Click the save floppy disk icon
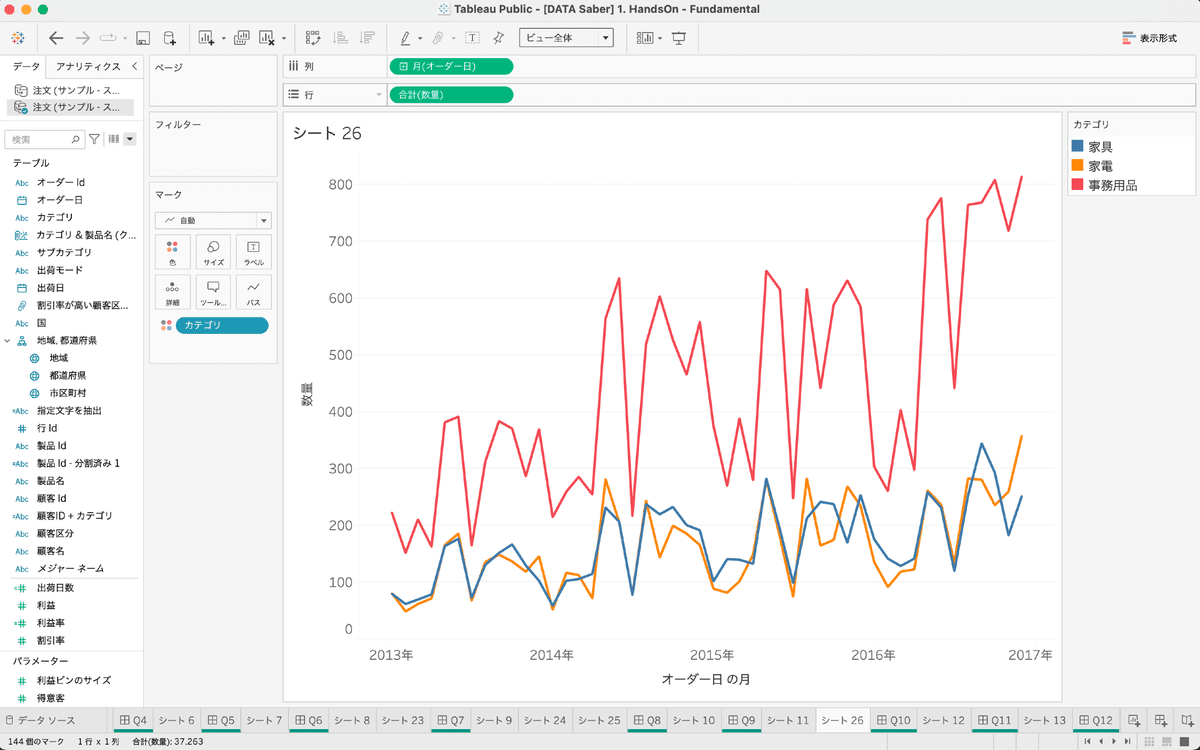 click(x=143, y=38)
